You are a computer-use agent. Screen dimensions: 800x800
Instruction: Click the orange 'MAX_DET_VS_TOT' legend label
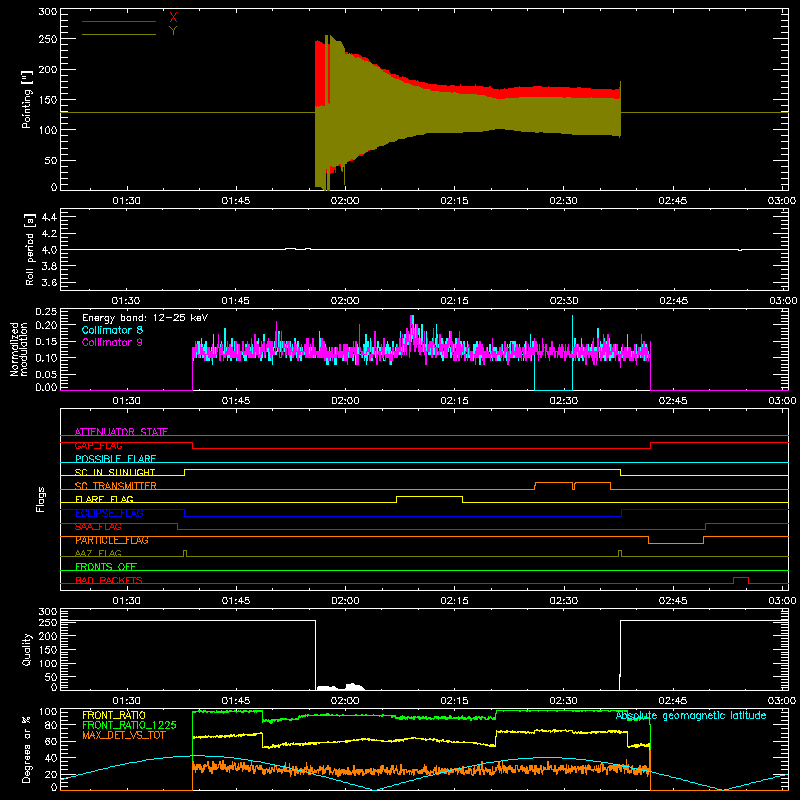click(123, 735)
